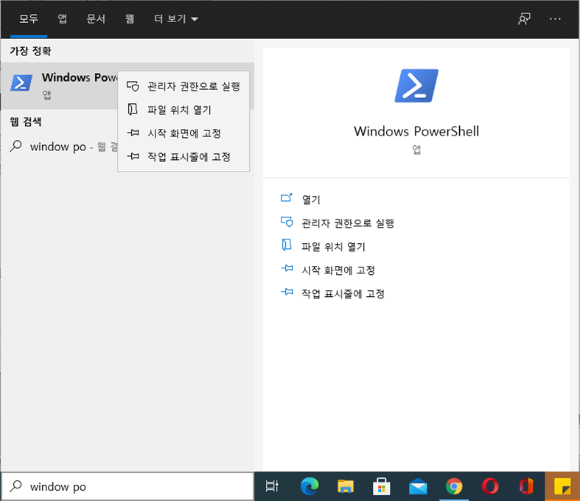
Task: Click the 웹 검색 section header
Action: point(26,122)
